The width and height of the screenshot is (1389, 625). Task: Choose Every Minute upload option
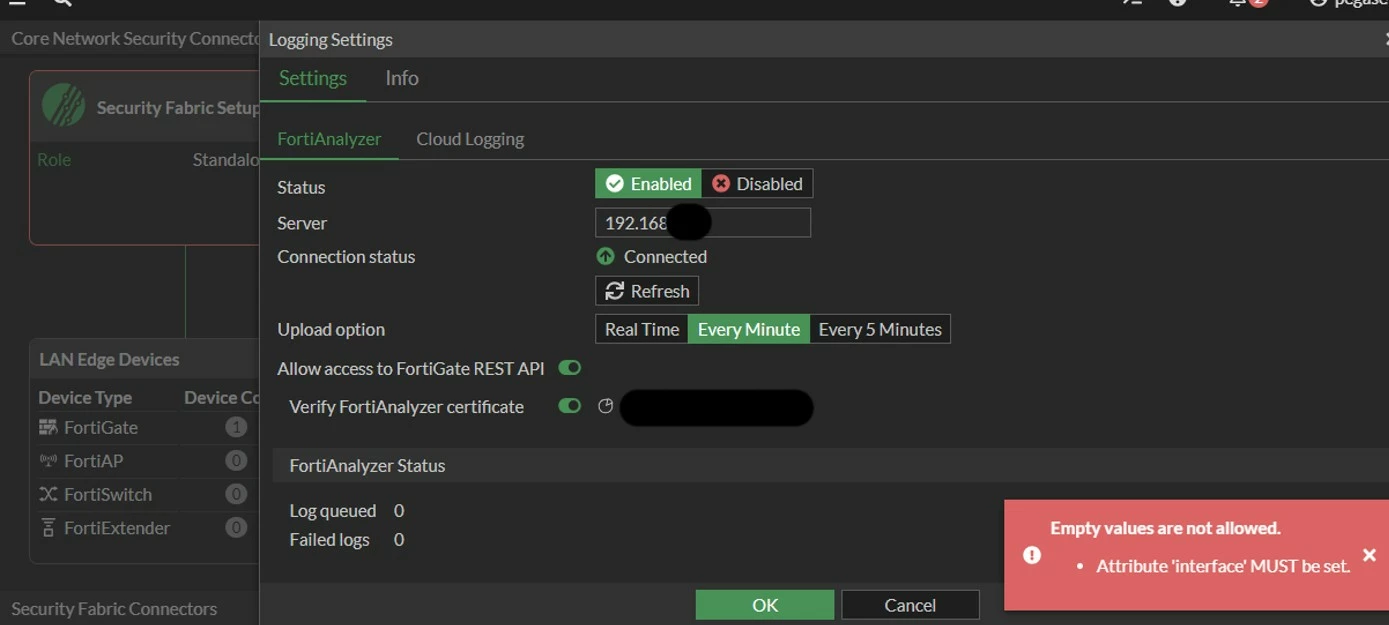pos(749,329)
